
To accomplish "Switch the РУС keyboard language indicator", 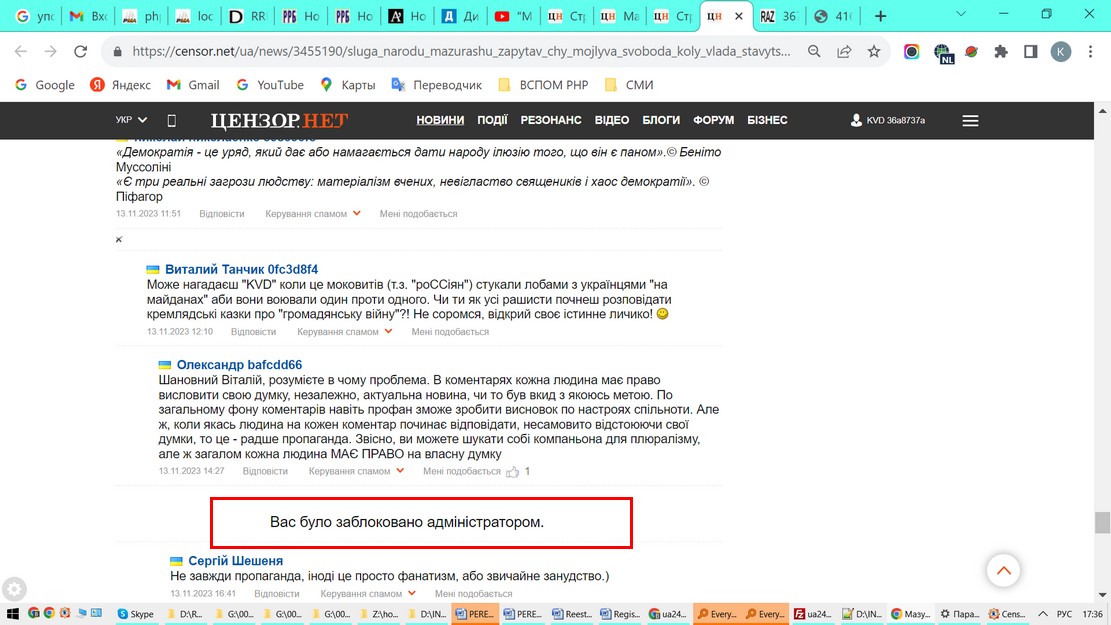I will (x=1064, y=614).
